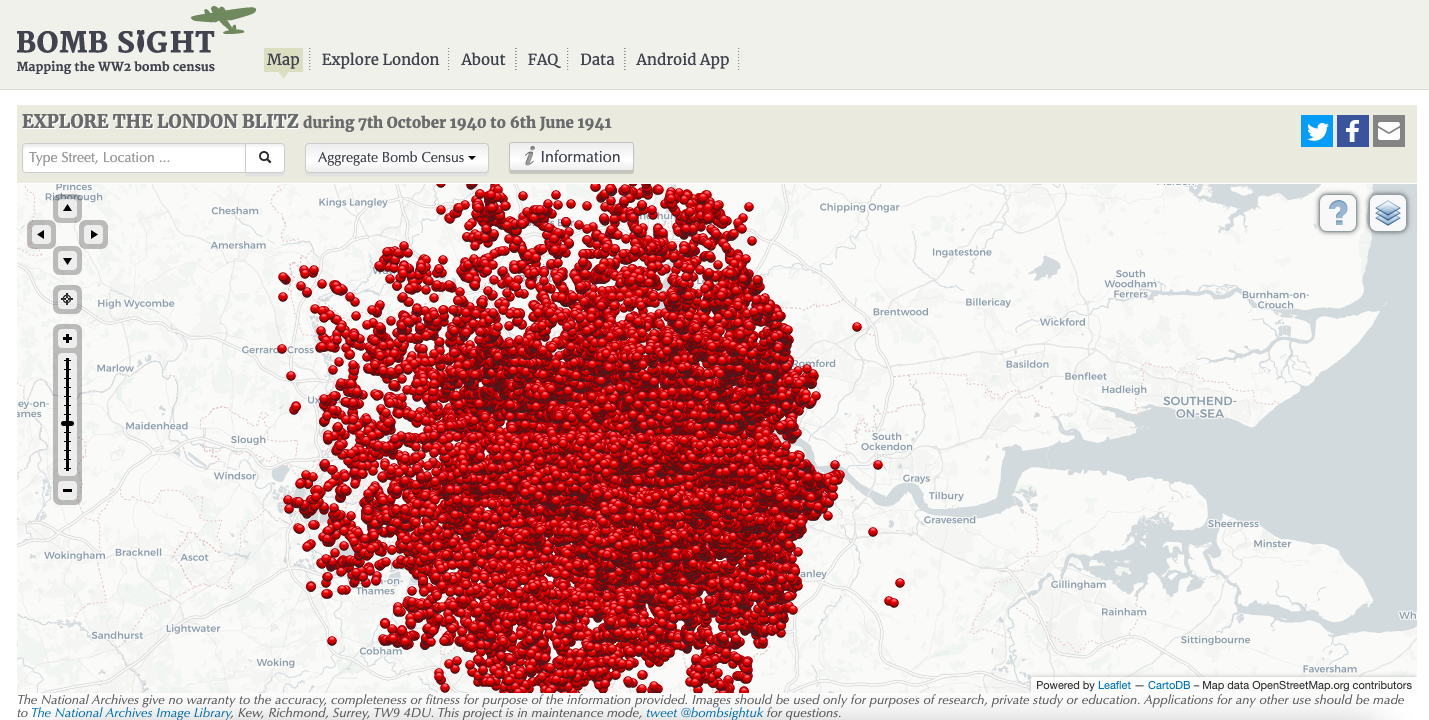Click the Tilbury map label
The height and width of the screenshot is (720, 1429).
click(946, 495)
